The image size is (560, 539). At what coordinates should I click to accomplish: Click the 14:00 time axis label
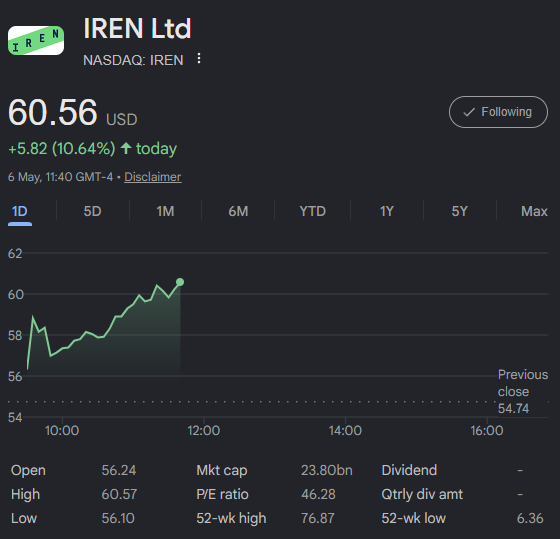[x=345, y=430]
